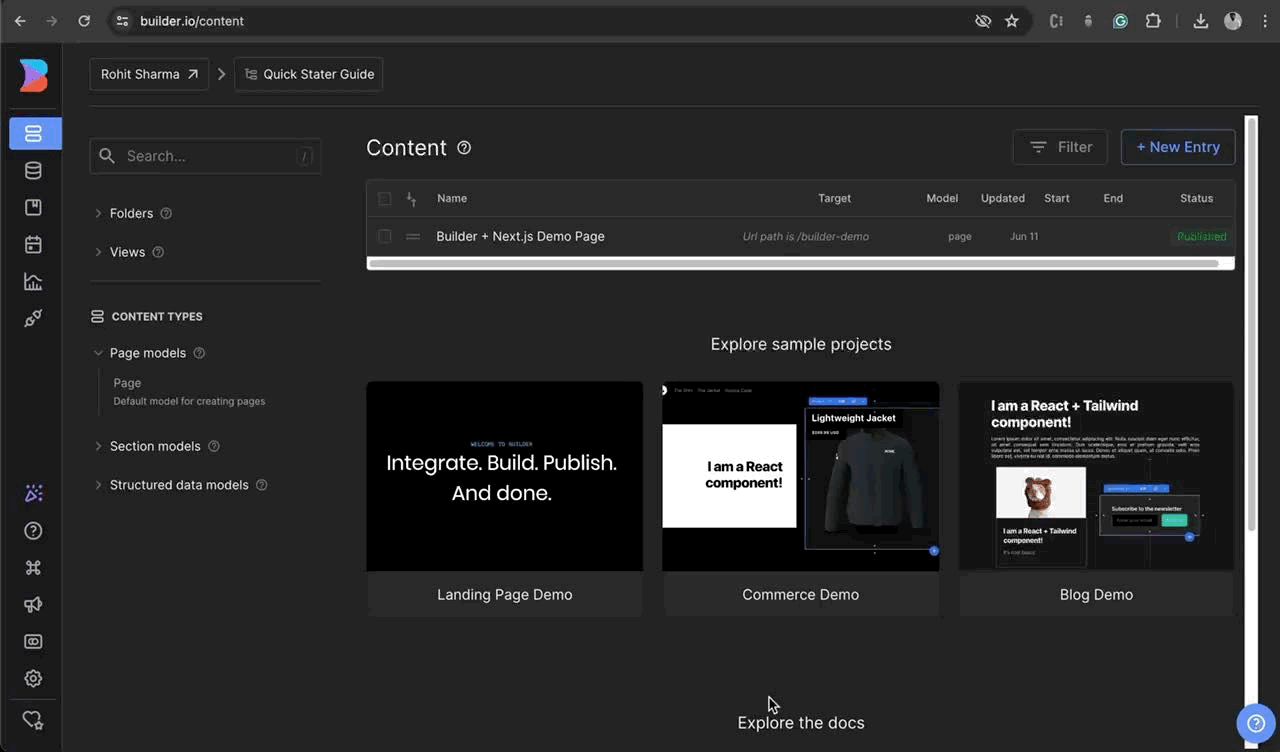Click the horizontal scrollbar below the table

(x=794, y=264)
